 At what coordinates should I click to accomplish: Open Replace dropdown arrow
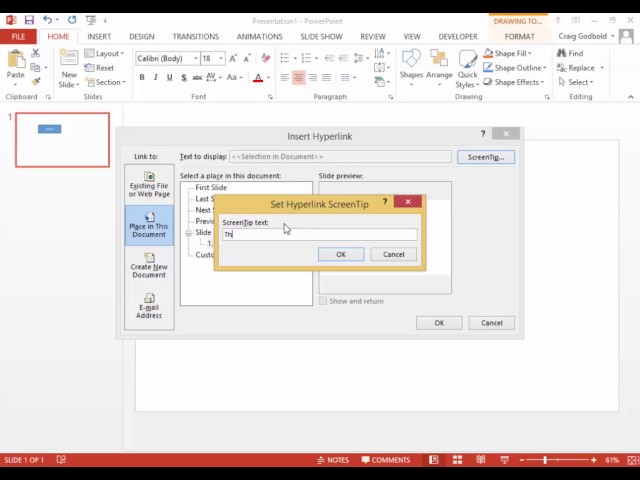click(602, 68)
